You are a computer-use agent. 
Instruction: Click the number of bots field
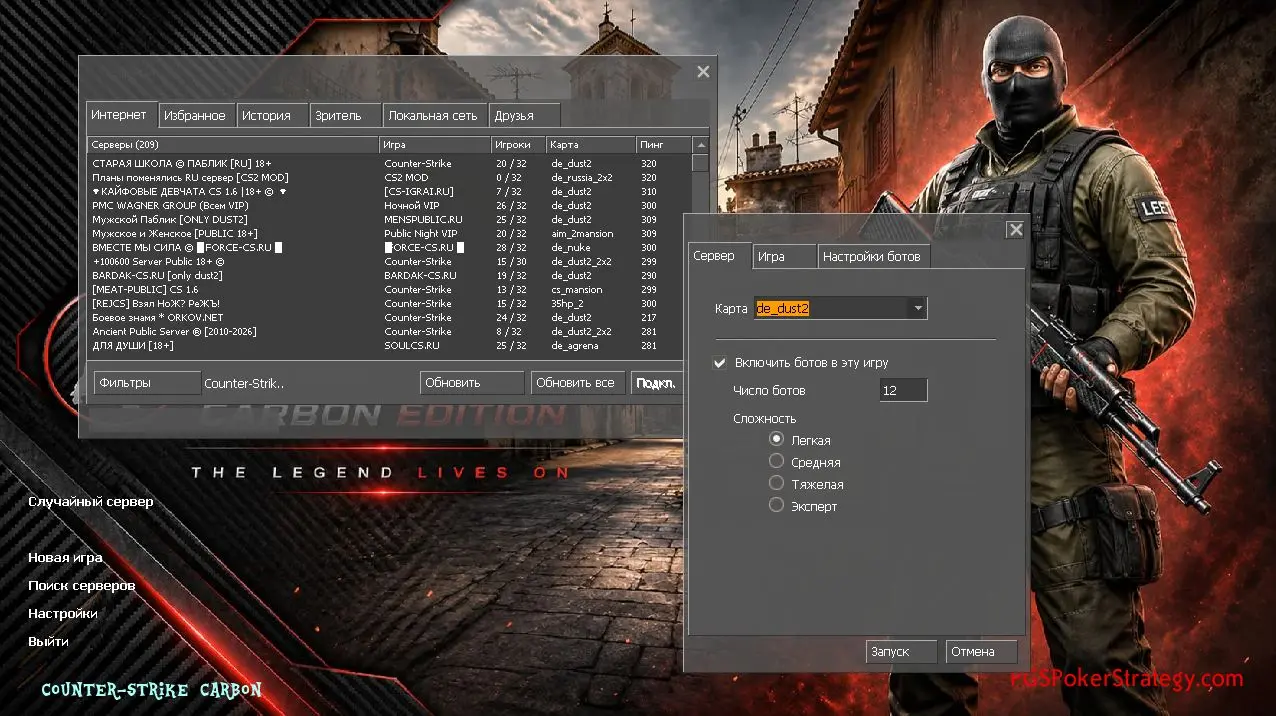coord(903,390)
